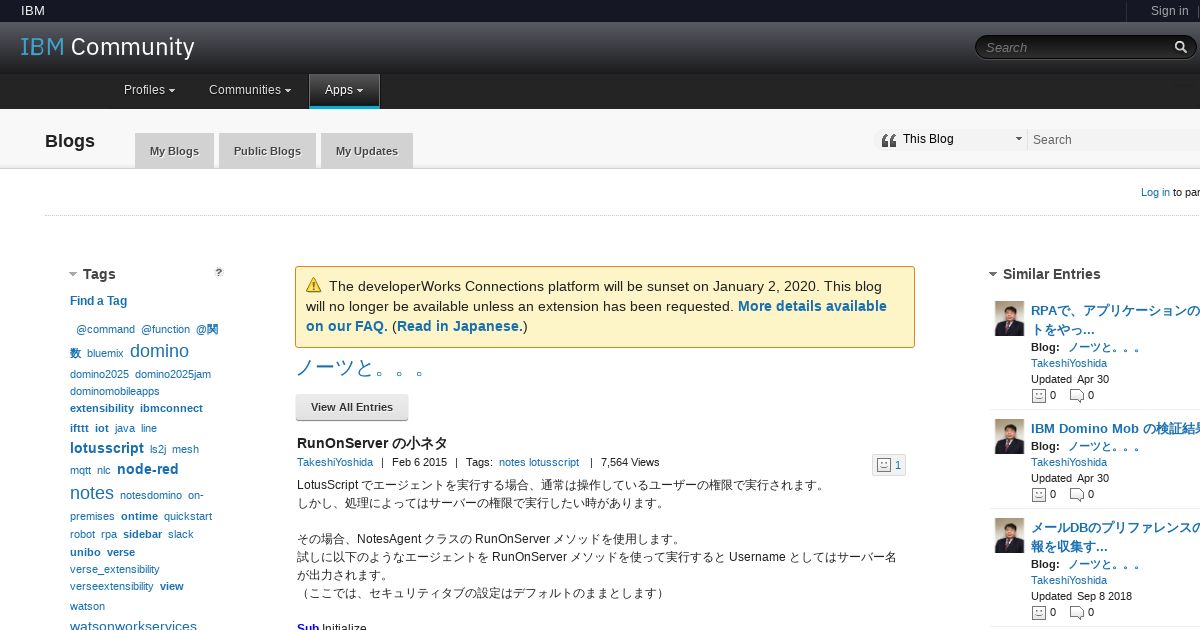Click View All Entries button
The height and width of the screenshot is (630, 1200).
(352, 407)
